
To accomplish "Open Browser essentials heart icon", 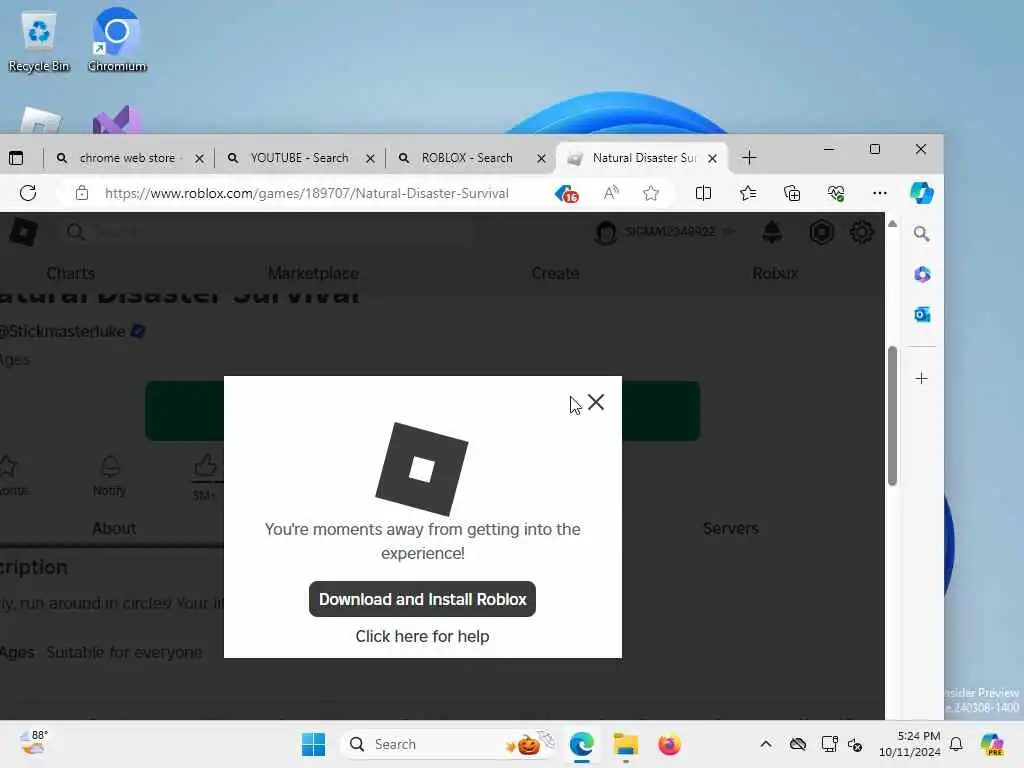I will [836, 193].
